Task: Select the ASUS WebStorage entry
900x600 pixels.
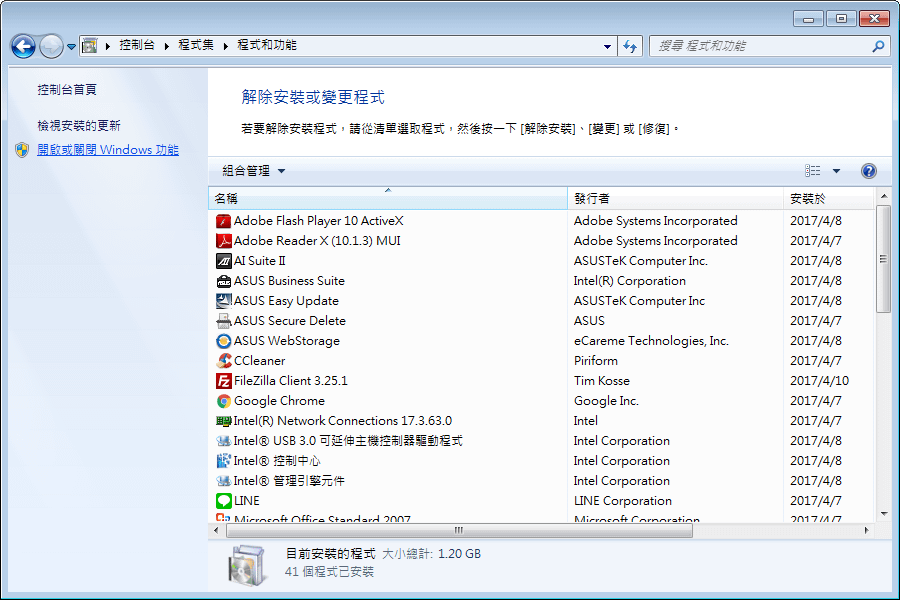Action: tap(286, 341)
